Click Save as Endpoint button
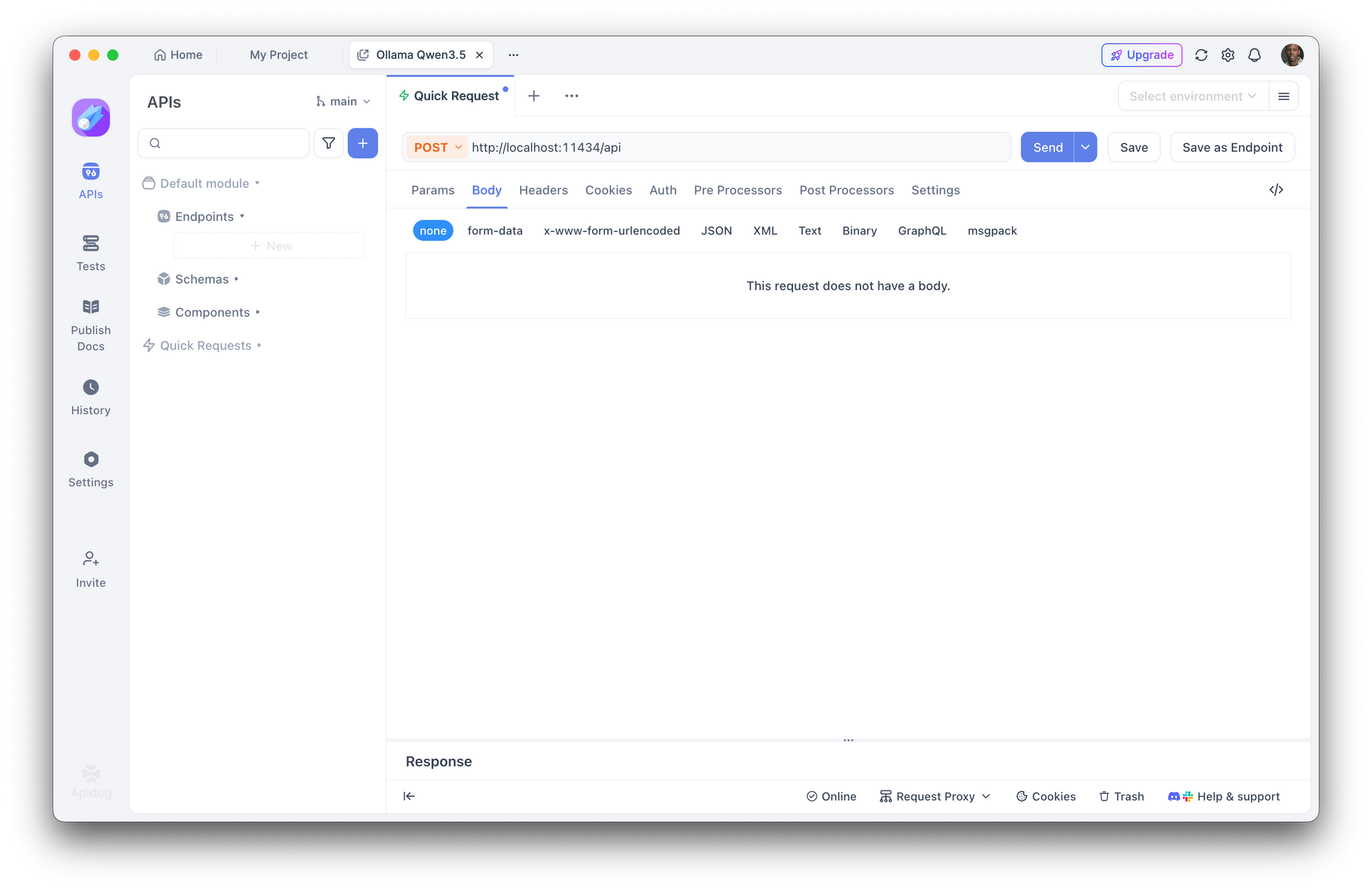1372x892 pixels. click(x=1232, y=148)
